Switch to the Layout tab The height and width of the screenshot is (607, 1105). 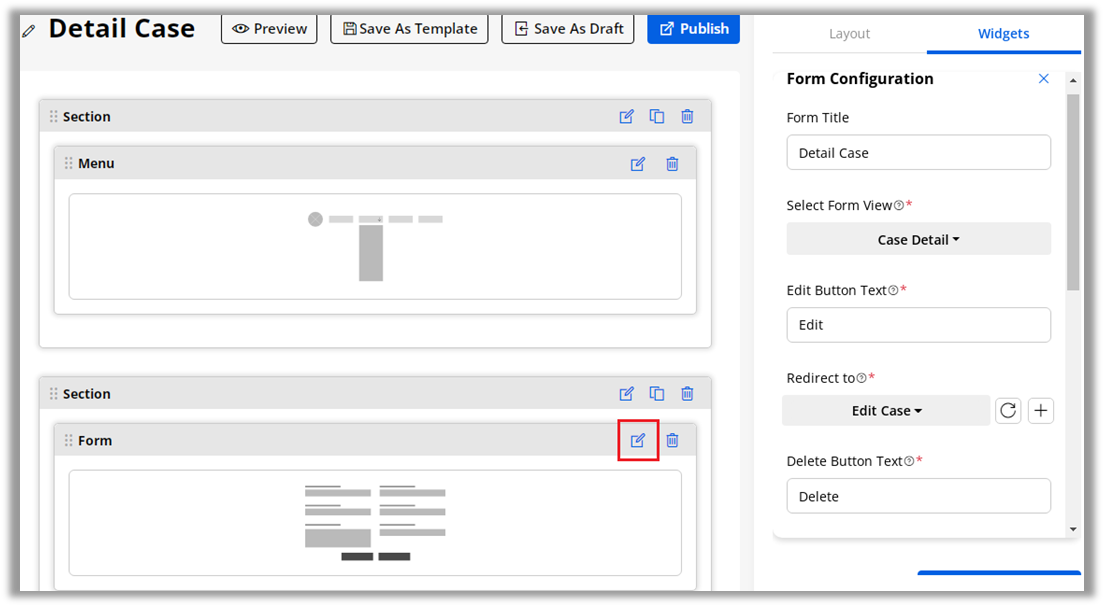(x=849, y=34)
